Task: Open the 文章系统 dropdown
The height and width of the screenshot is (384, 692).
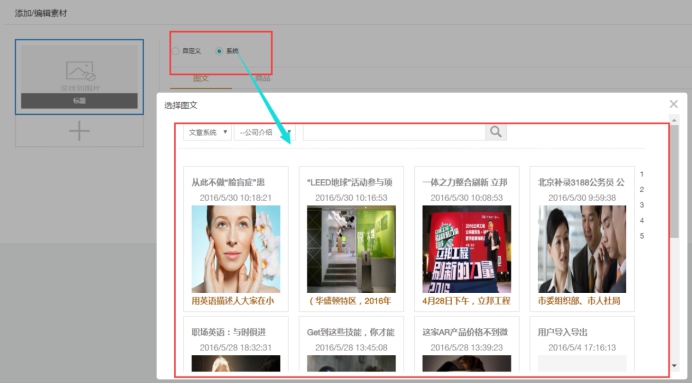Action: (207, 132)
